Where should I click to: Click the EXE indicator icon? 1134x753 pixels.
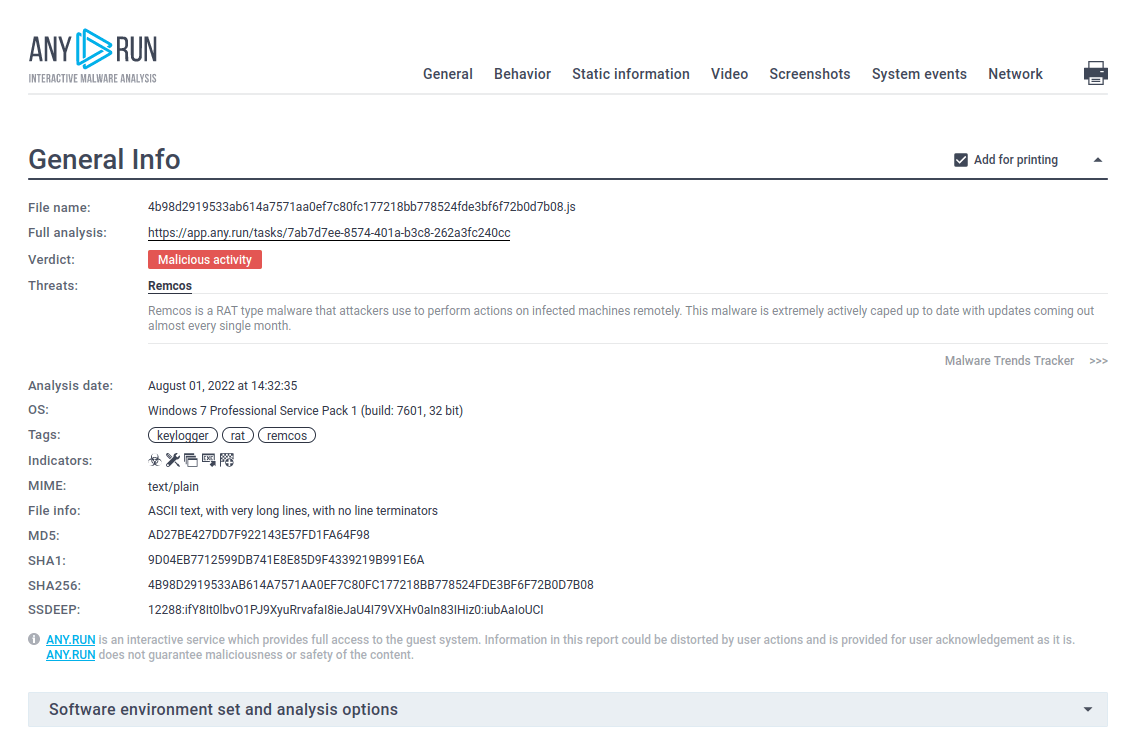coord(208,460)
